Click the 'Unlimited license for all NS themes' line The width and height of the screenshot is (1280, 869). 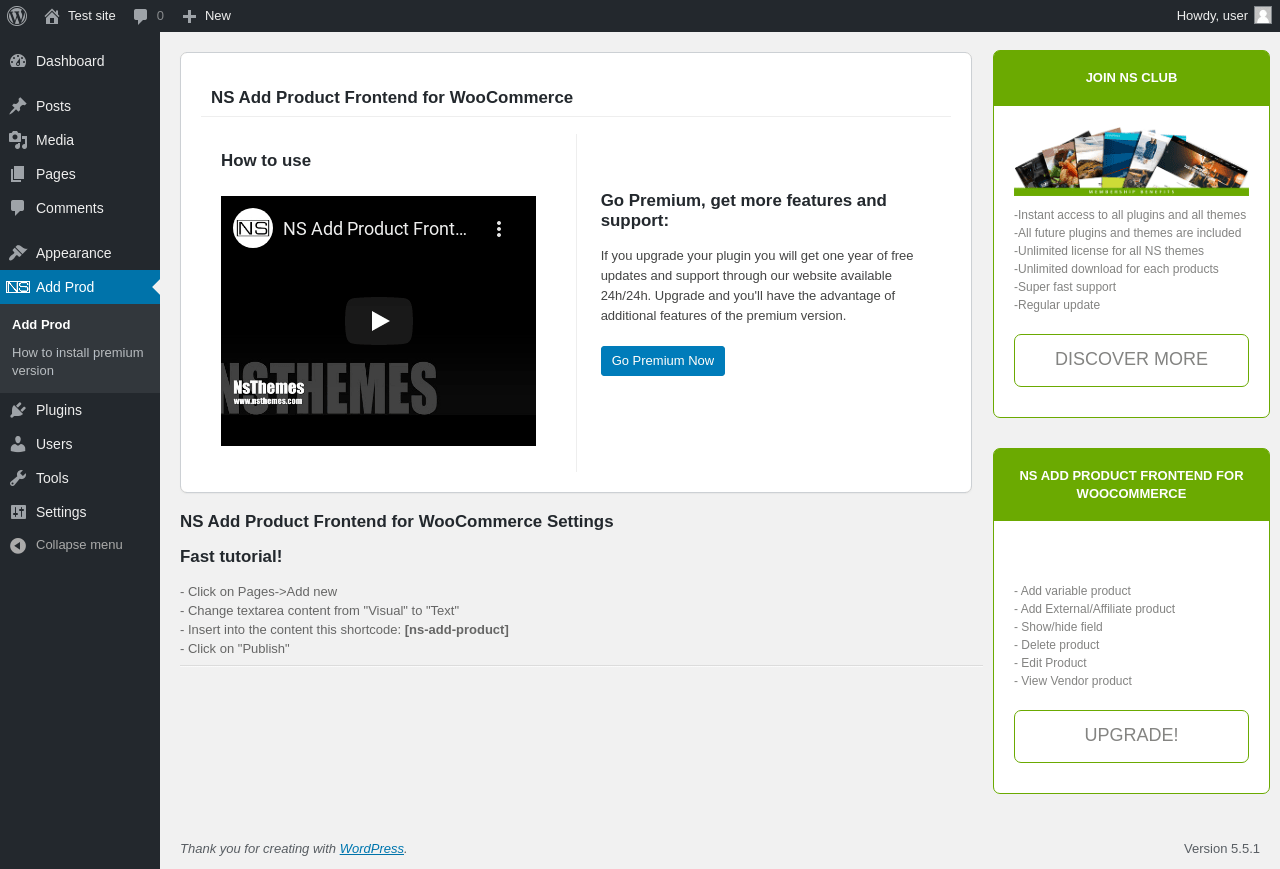(x=1109, y=251)
